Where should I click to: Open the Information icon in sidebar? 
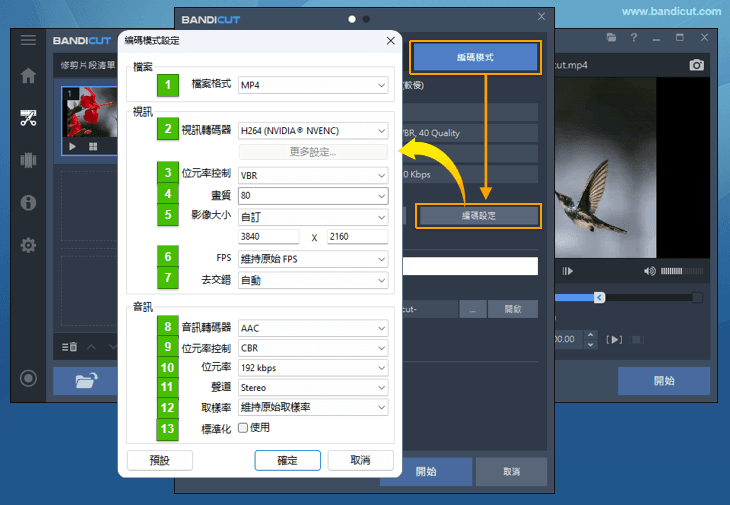pos(28,202)
